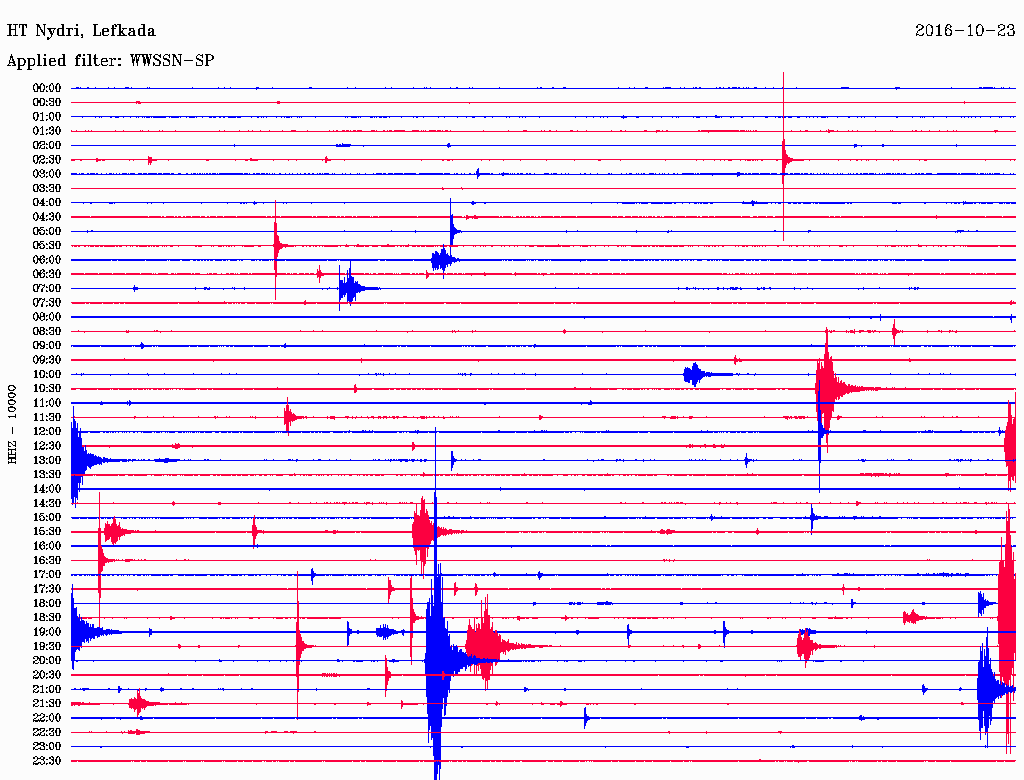Screen dimensions: 1024x780
Task: Click the 06:30 time label
Action: pyautogui.click(x=47, y=274)
